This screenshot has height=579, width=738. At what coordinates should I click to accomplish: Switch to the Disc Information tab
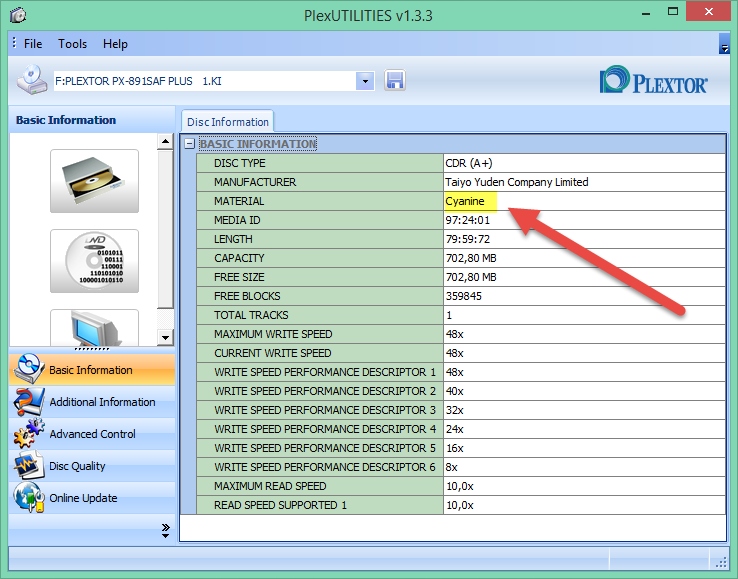(x=228, y=122)
